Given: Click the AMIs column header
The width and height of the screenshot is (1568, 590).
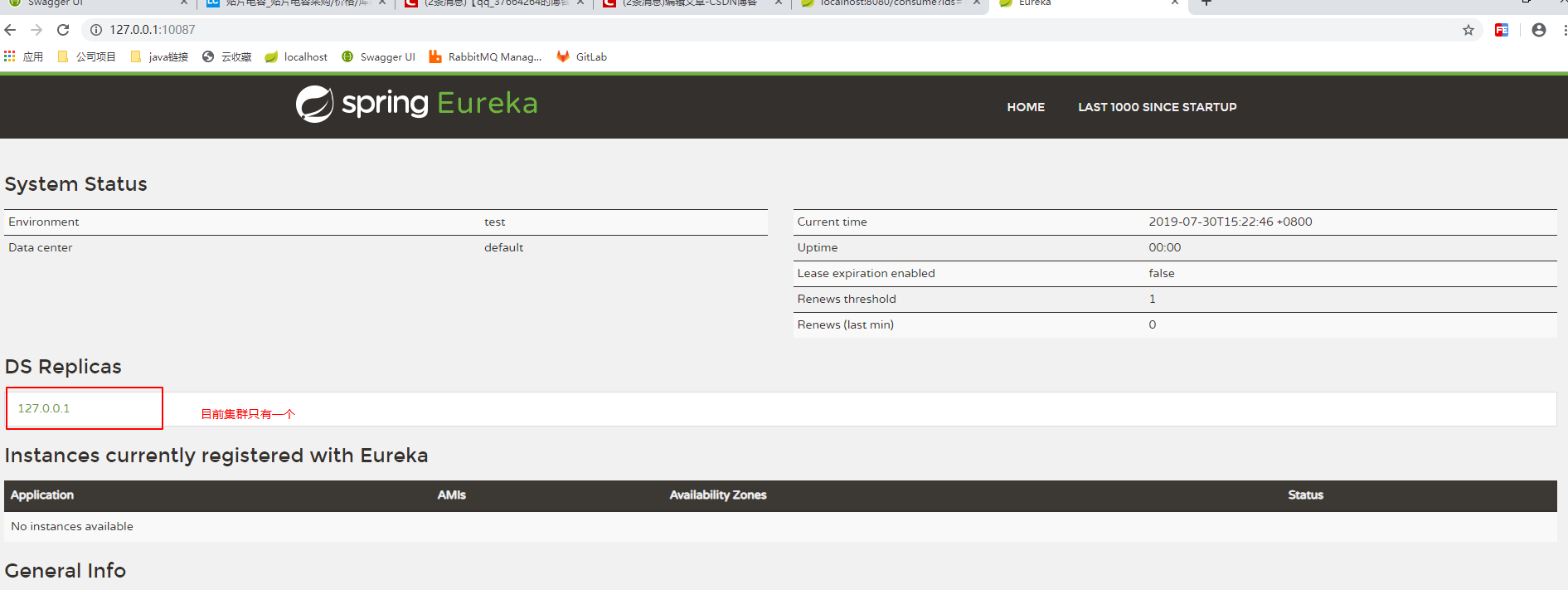Looking at the screenshot, I should point(452,495).
